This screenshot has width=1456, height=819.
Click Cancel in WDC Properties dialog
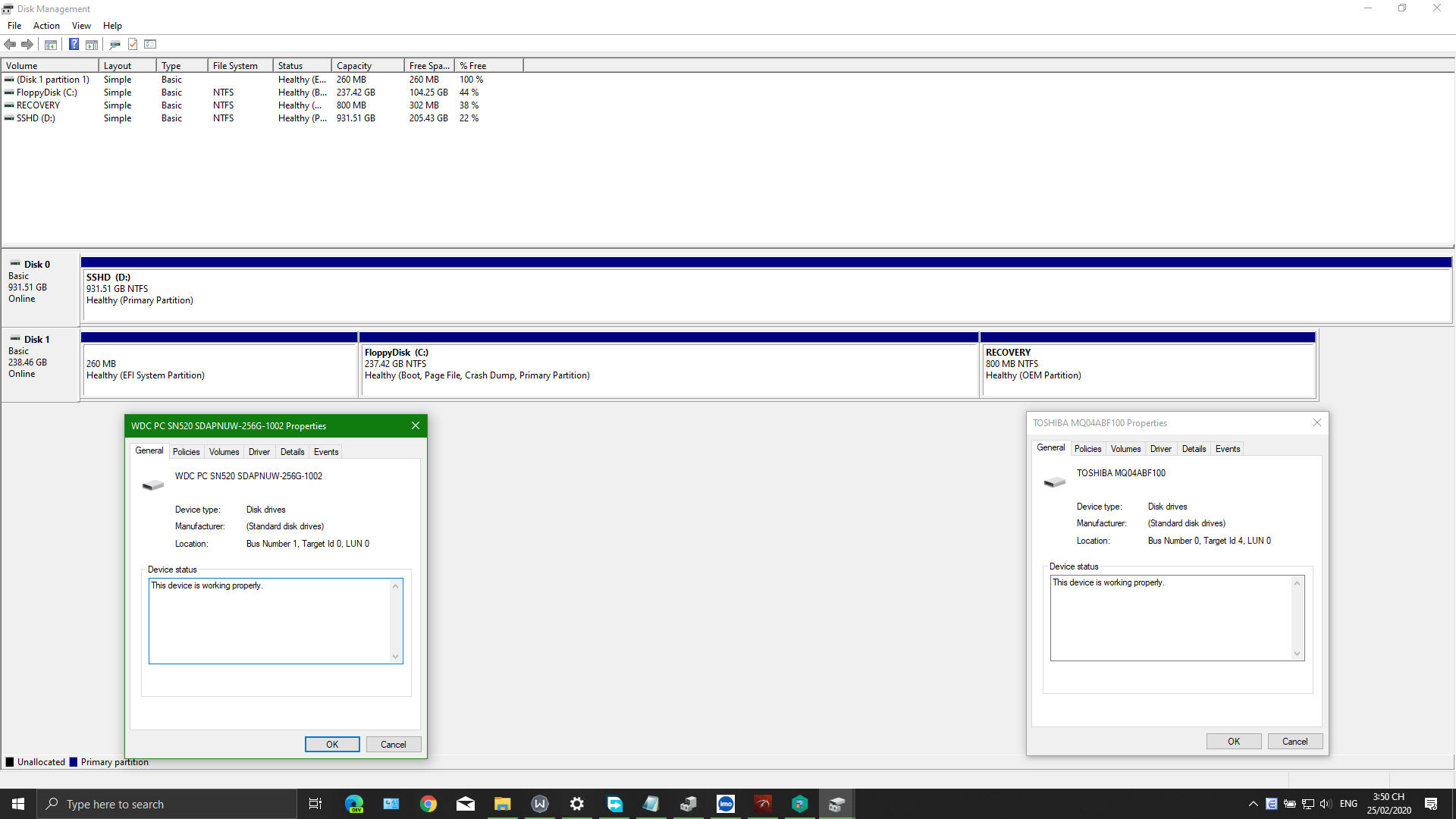click(394, 745)
